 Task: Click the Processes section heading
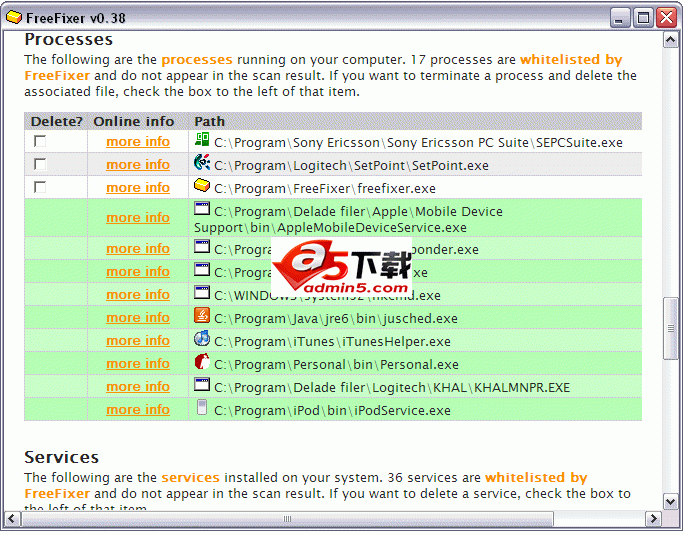click(68, 39)
